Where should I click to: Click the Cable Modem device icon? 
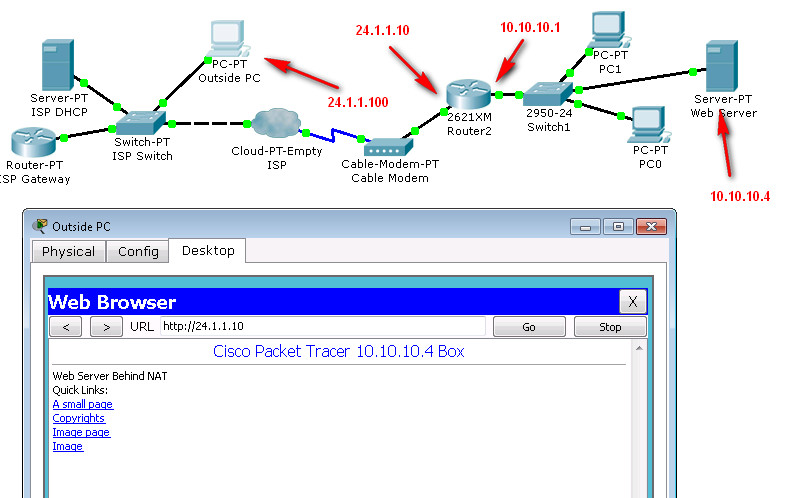[x=388, y=147]
